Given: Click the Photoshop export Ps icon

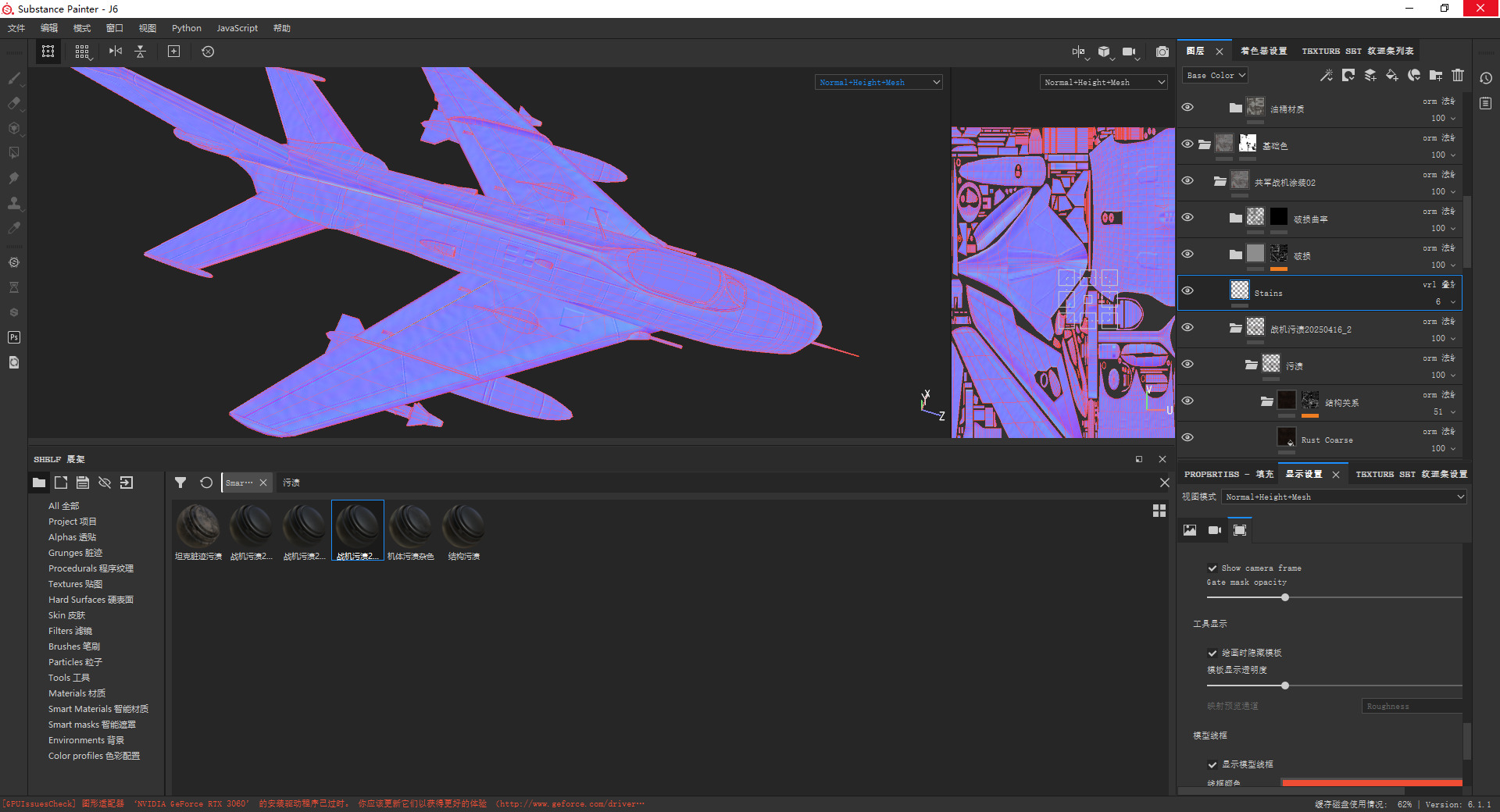Looking at the screenshot, I should click(x=13, y=337).
